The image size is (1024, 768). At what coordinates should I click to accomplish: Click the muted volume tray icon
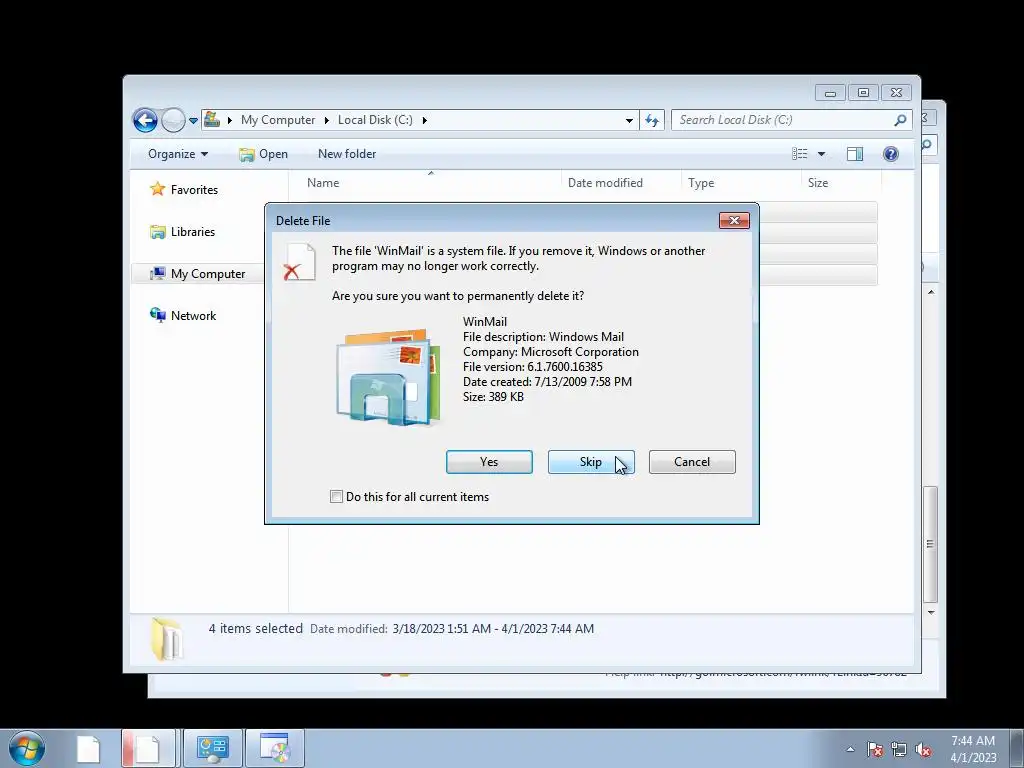(923, 749)
